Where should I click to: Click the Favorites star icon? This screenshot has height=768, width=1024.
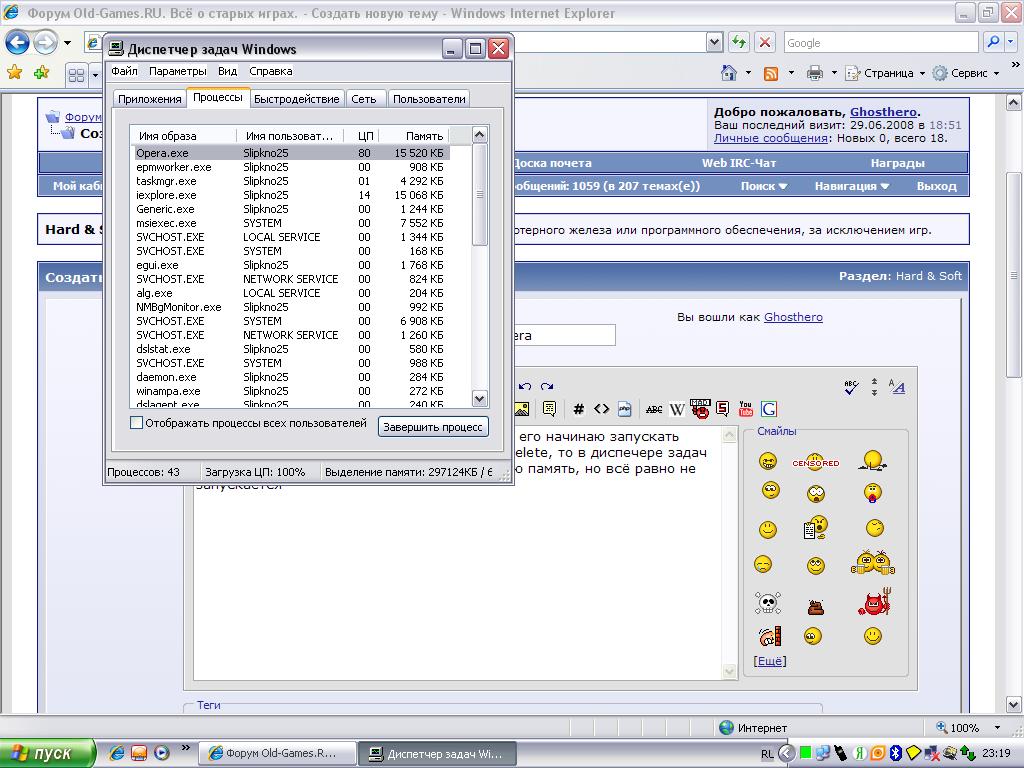(14, 73)
